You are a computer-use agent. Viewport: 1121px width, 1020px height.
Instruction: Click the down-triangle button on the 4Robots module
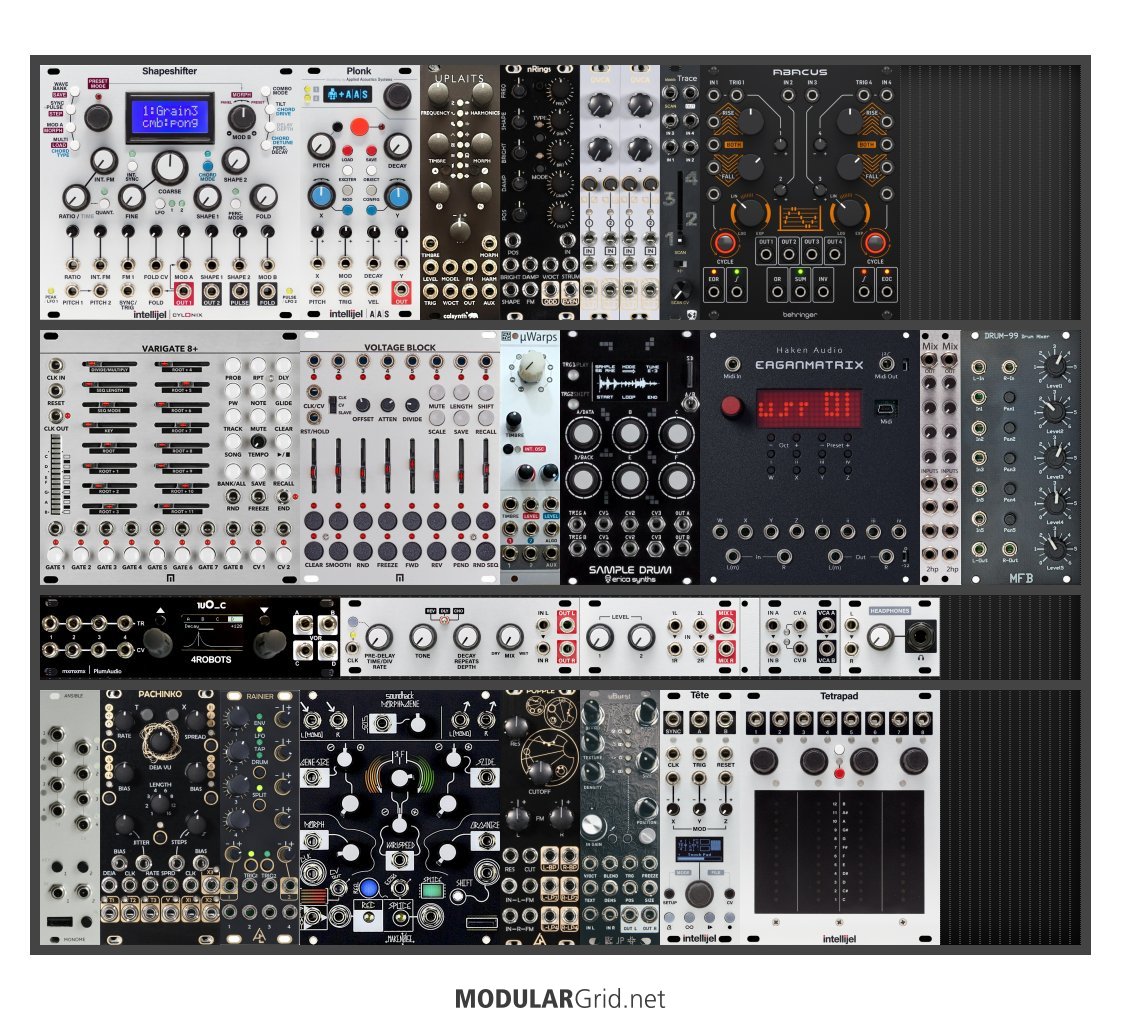click(x=265, y=611)
